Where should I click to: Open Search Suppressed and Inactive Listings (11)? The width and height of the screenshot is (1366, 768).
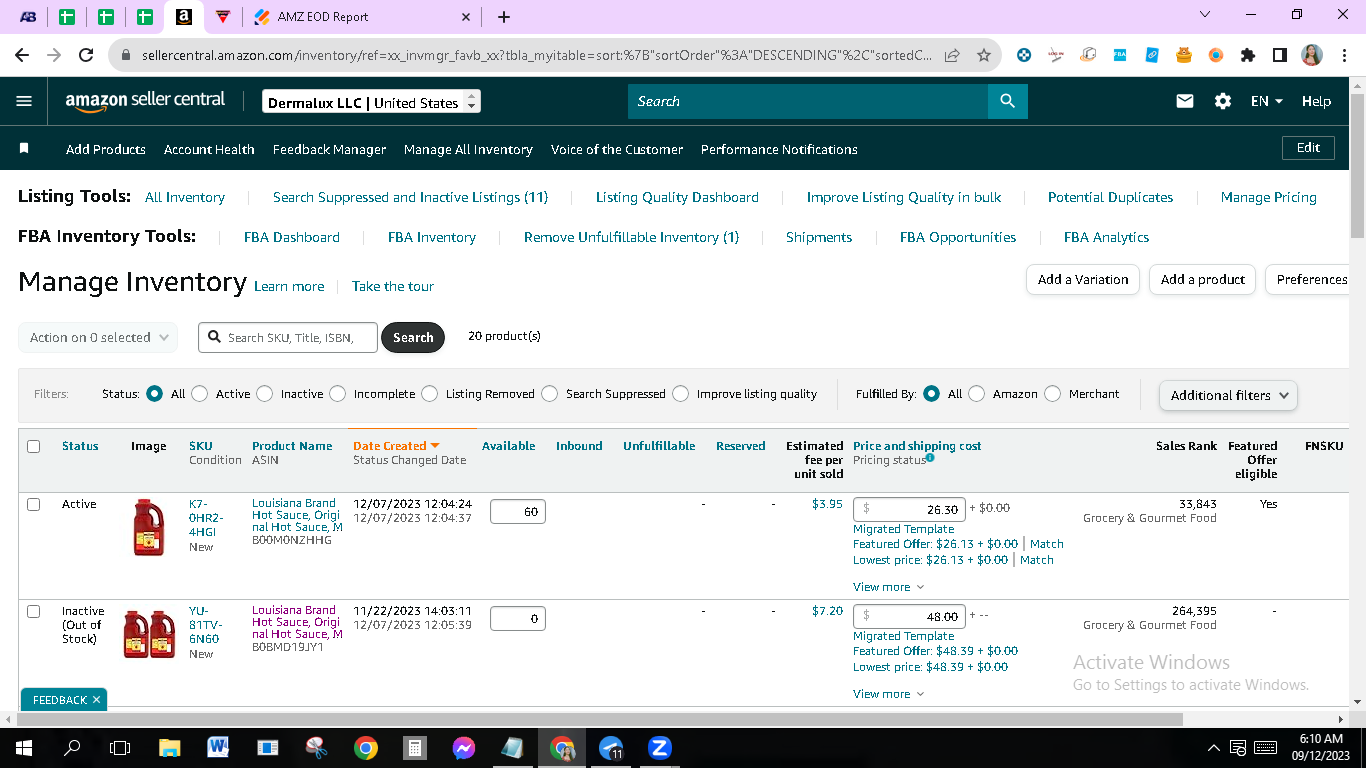click(x=410, y=197)
